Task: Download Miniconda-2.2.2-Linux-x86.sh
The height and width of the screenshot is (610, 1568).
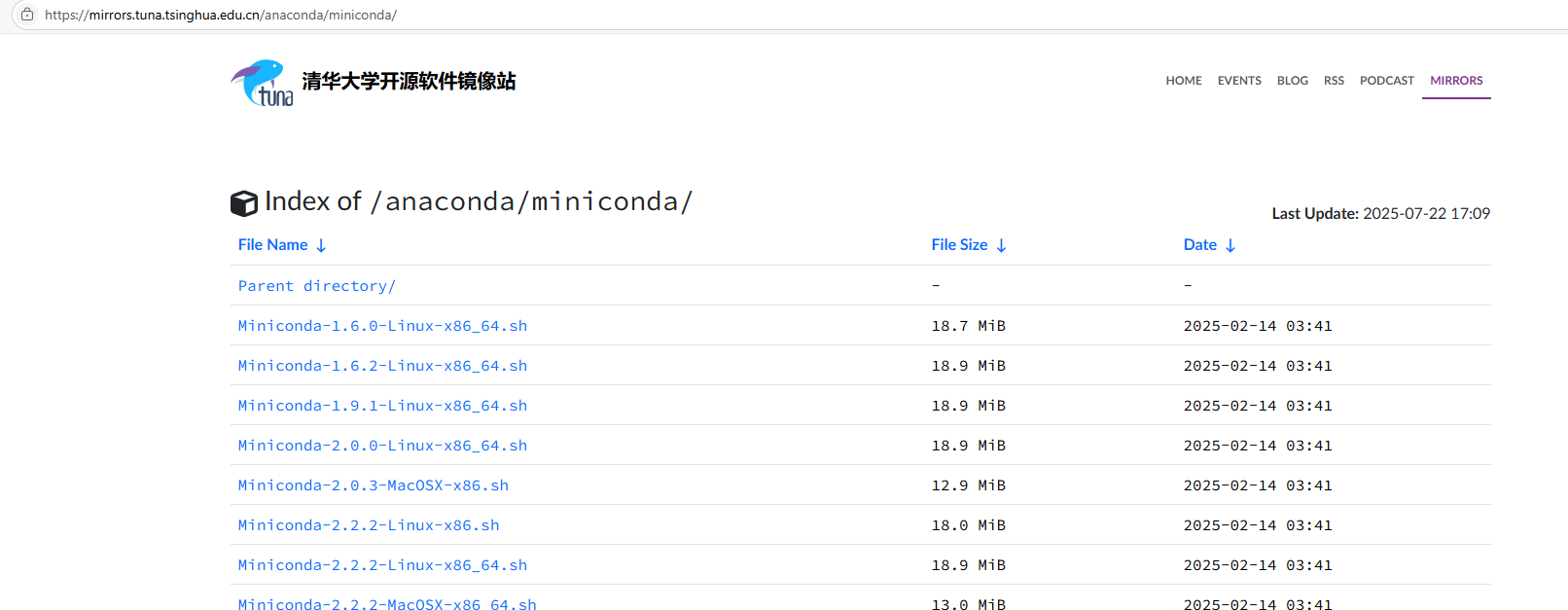Action: pyautogui.click(x=369, y=525)
